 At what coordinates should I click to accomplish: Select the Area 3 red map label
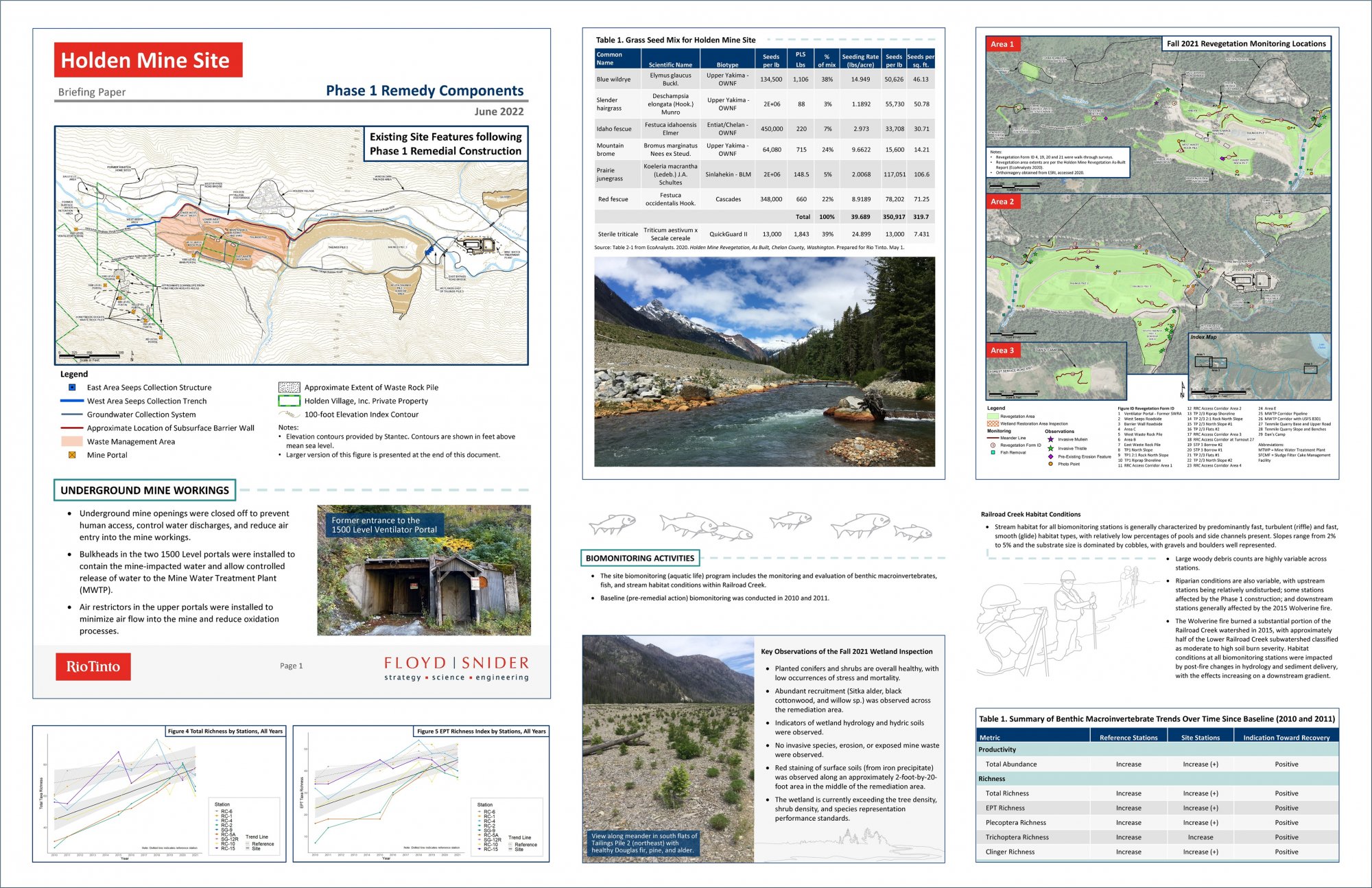pyautogui.click(x=1002, y=350)
